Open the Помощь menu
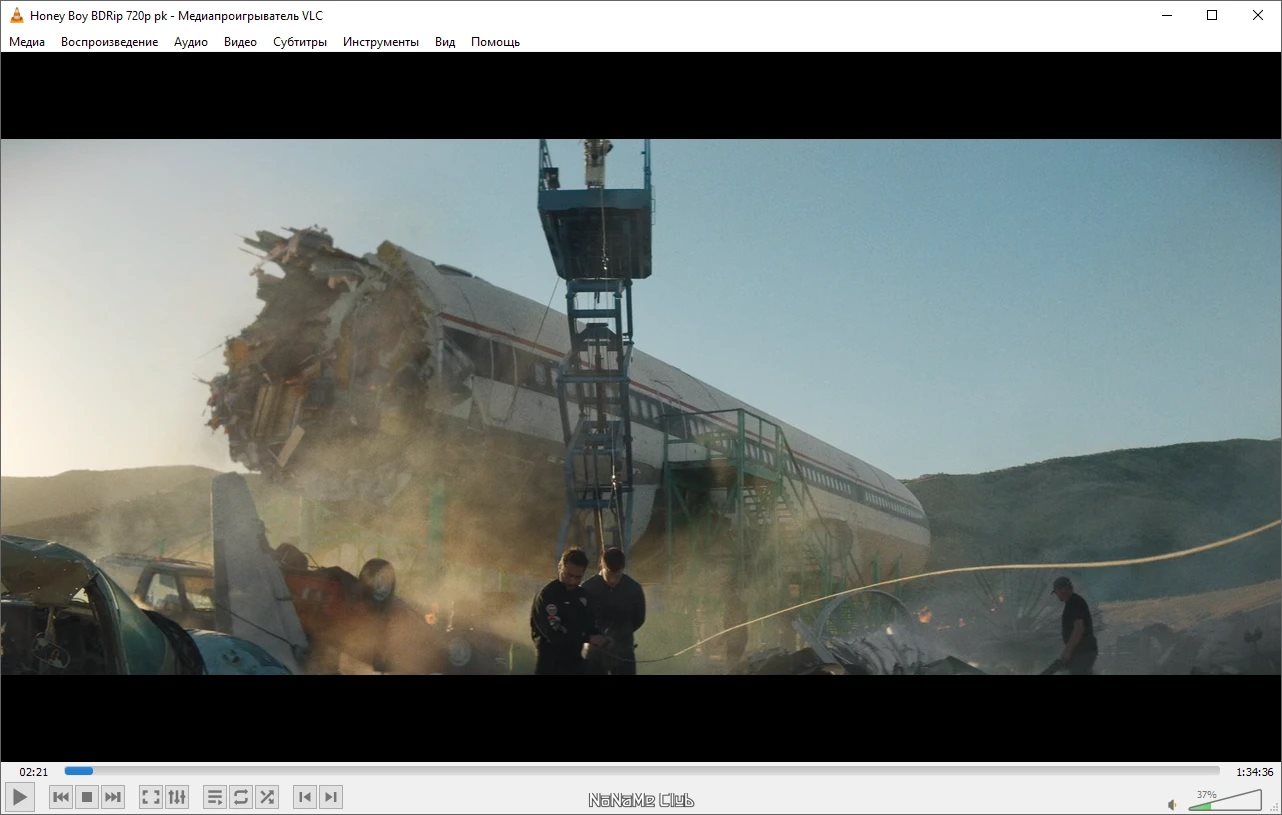Viewport: 1282px width, 815px height. coord(495,42)
